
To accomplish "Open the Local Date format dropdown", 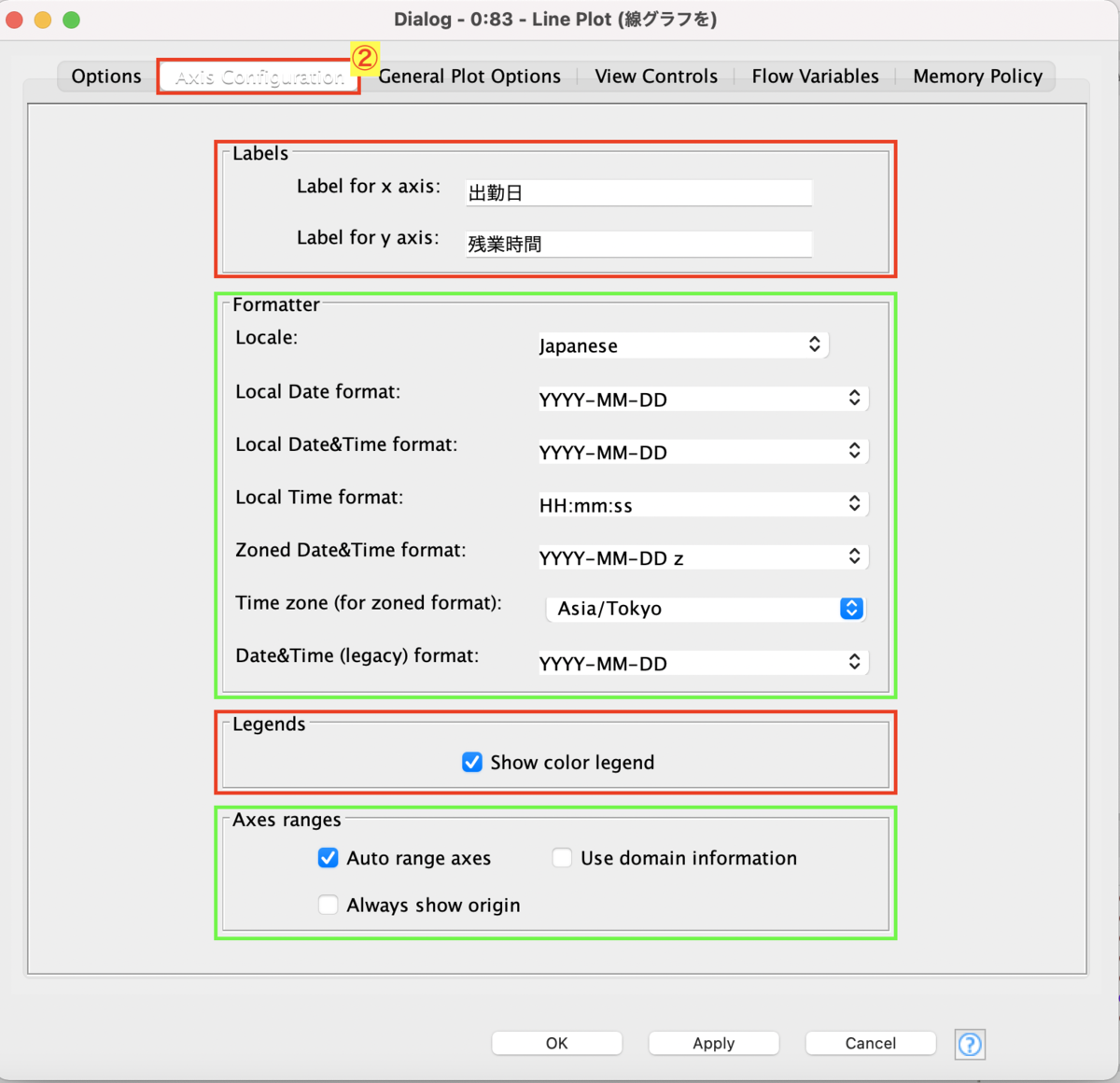I will 704,399.
